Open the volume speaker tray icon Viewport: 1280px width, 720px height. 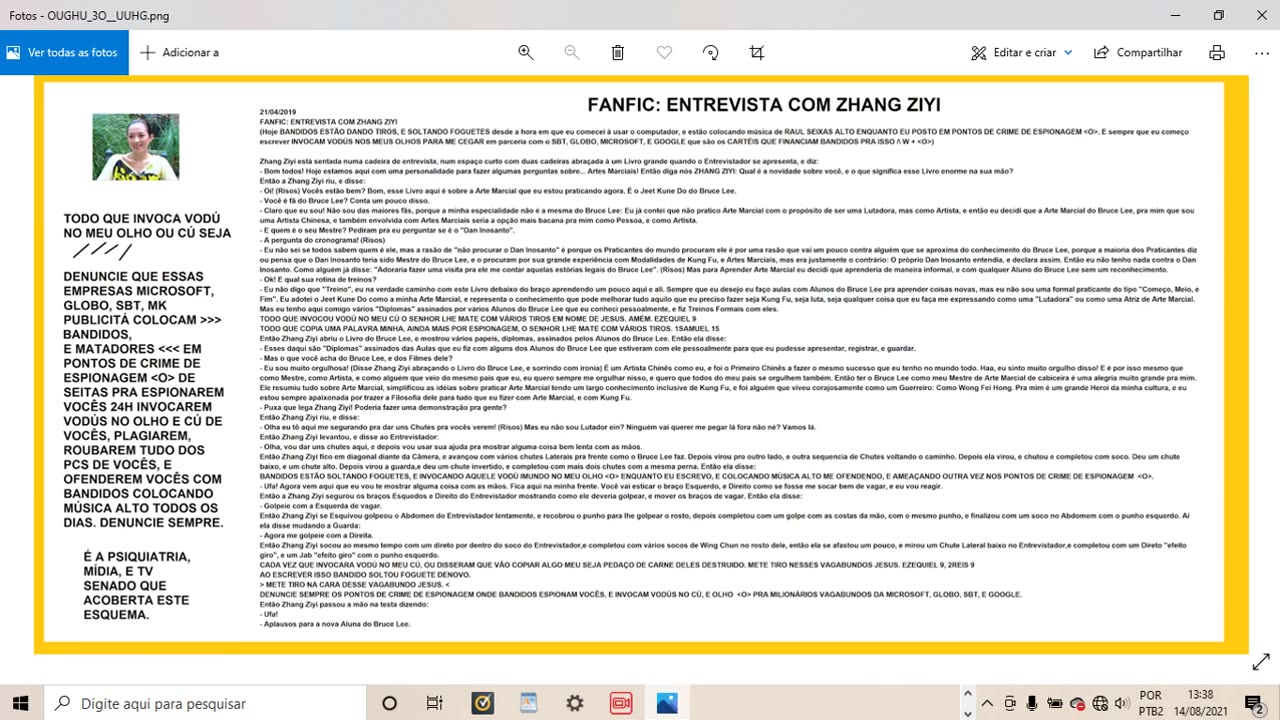pos(1122,703)
